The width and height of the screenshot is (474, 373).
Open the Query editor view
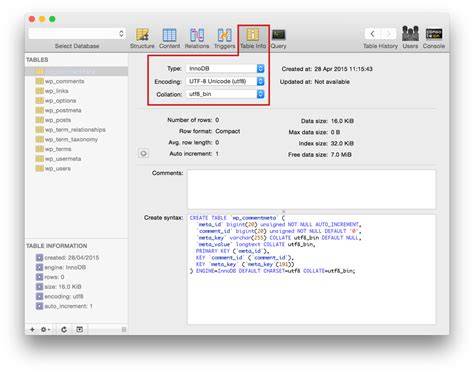click(279, 38)
